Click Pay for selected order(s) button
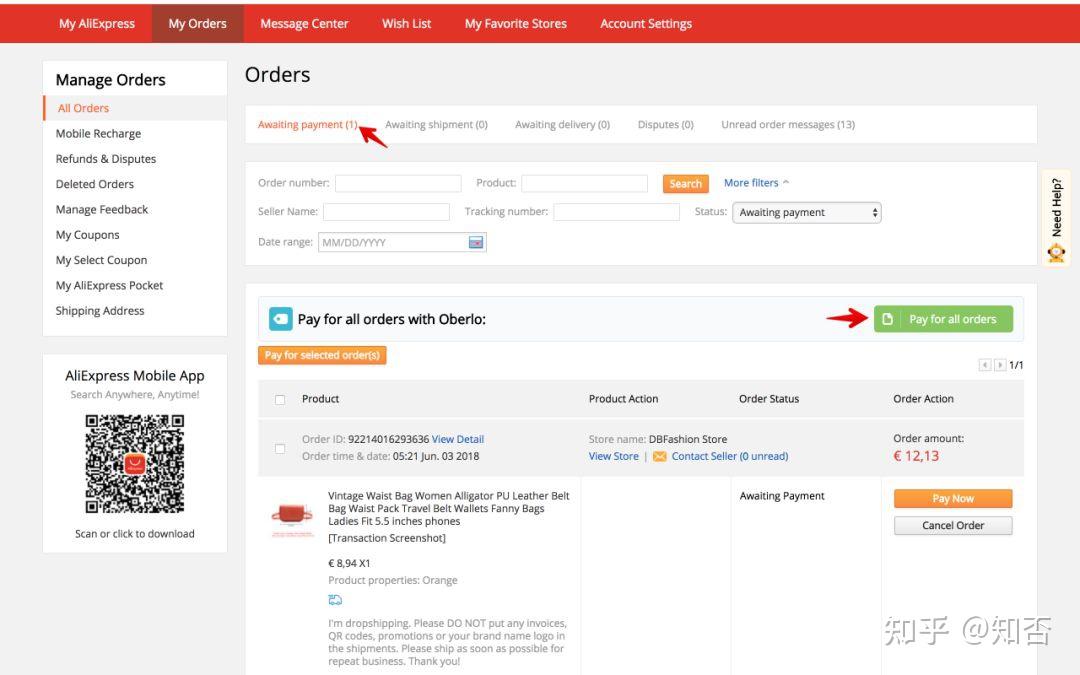The height and width of the screenshot is (675, 1080). [322, 355]
